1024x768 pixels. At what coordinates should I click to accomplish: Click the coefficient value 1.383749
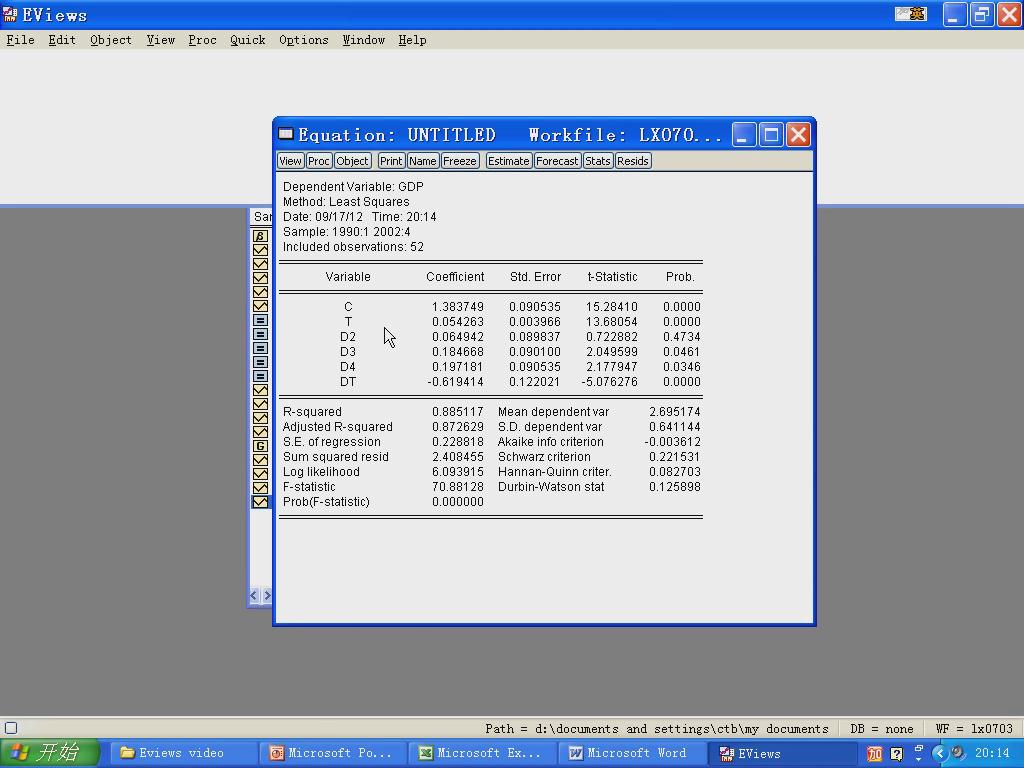pyautogui.click(x=458, y=307)
